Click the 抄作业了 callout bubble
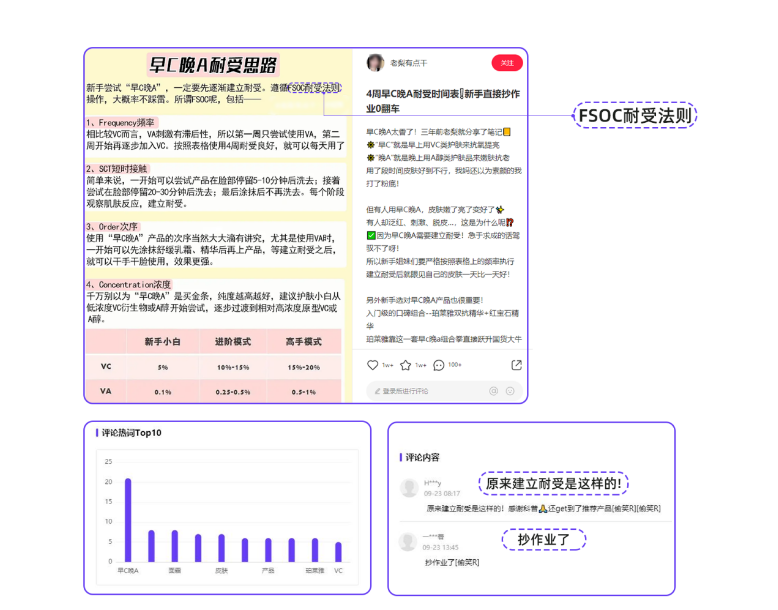 click(551, 540)
